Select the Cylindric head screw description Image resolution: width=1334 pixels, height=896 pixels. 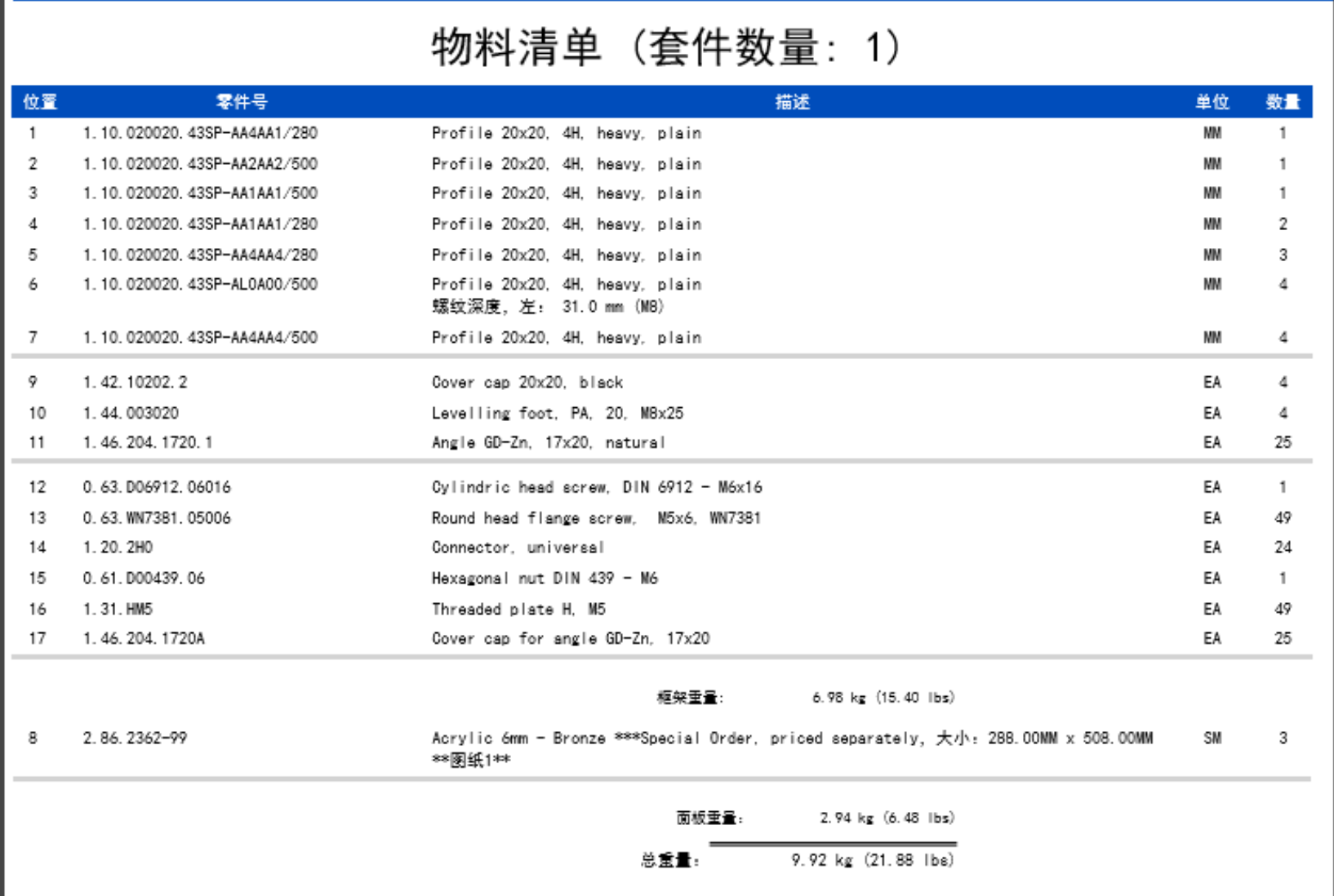[597, 487]
